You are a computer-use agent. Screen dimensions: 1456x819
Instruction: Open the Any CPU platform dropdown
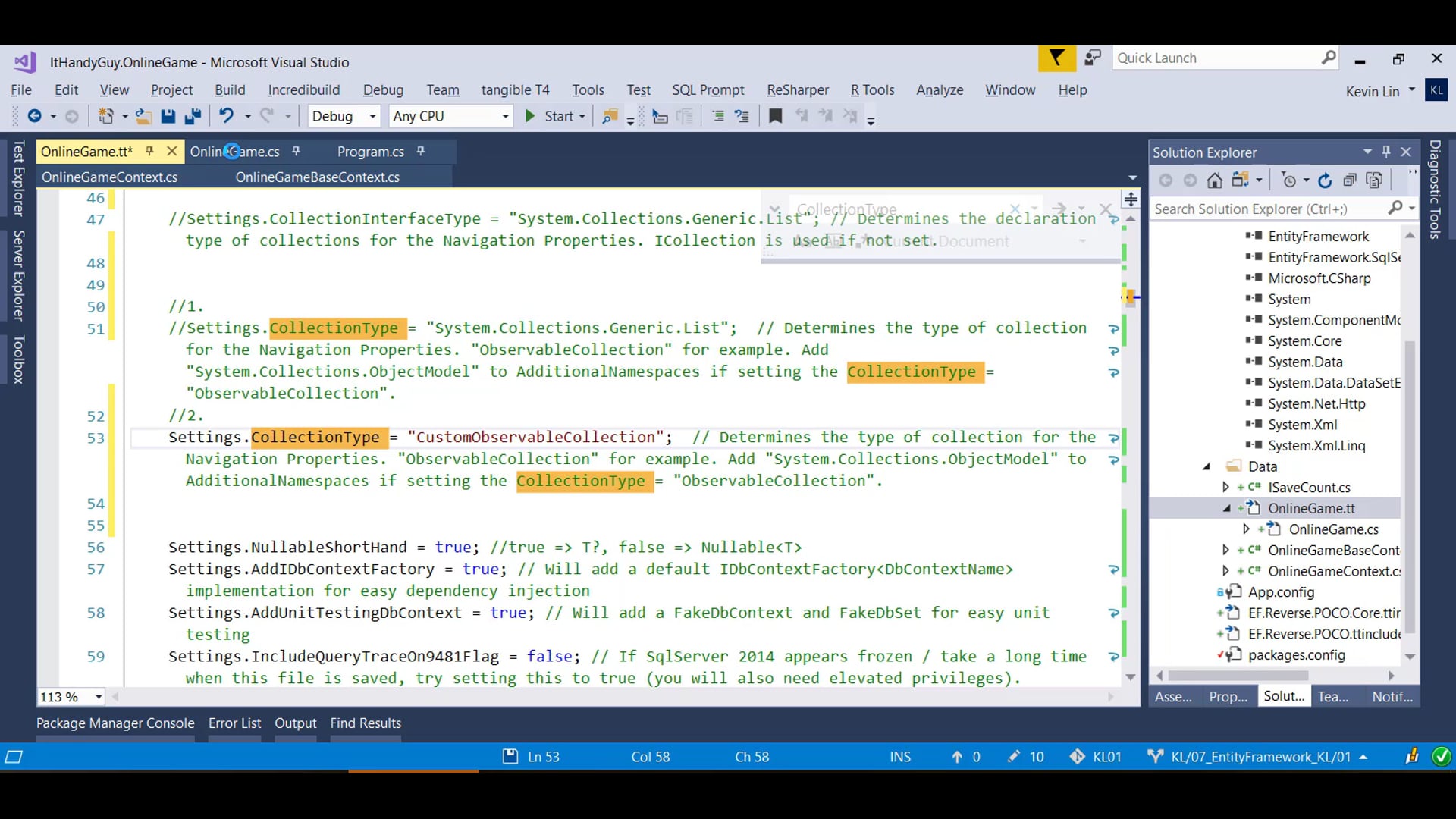click(x=505, y=116)
